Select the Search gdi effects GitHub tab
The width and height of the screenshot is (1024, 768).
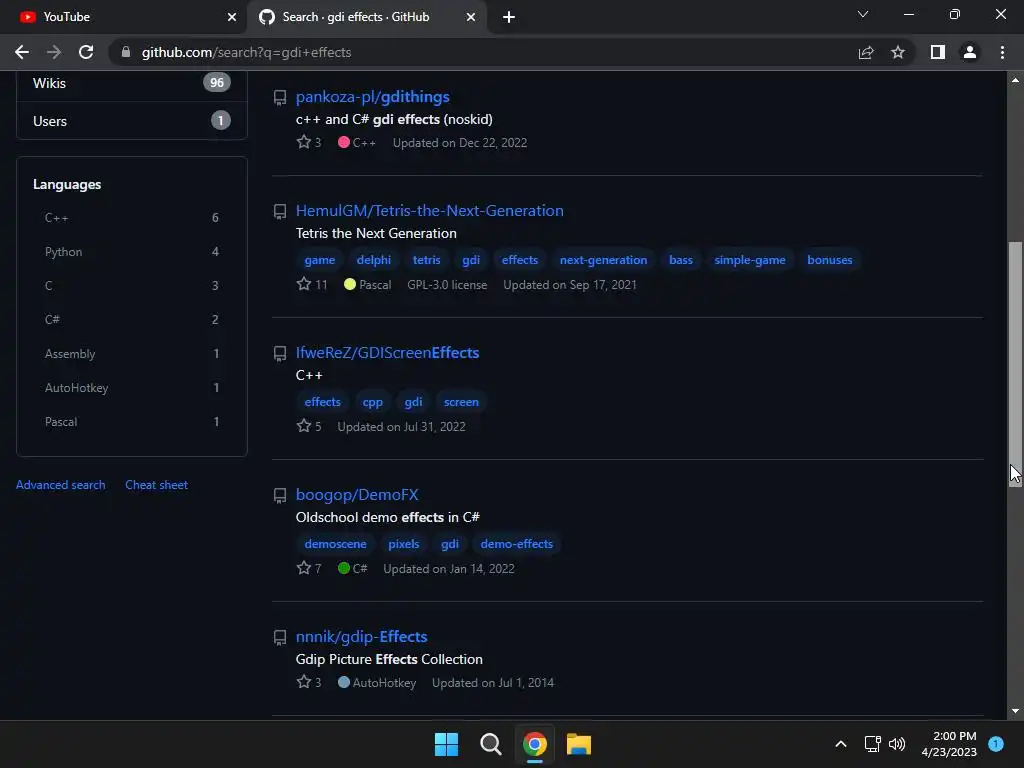pyautogui.click(x=366, y=17)
